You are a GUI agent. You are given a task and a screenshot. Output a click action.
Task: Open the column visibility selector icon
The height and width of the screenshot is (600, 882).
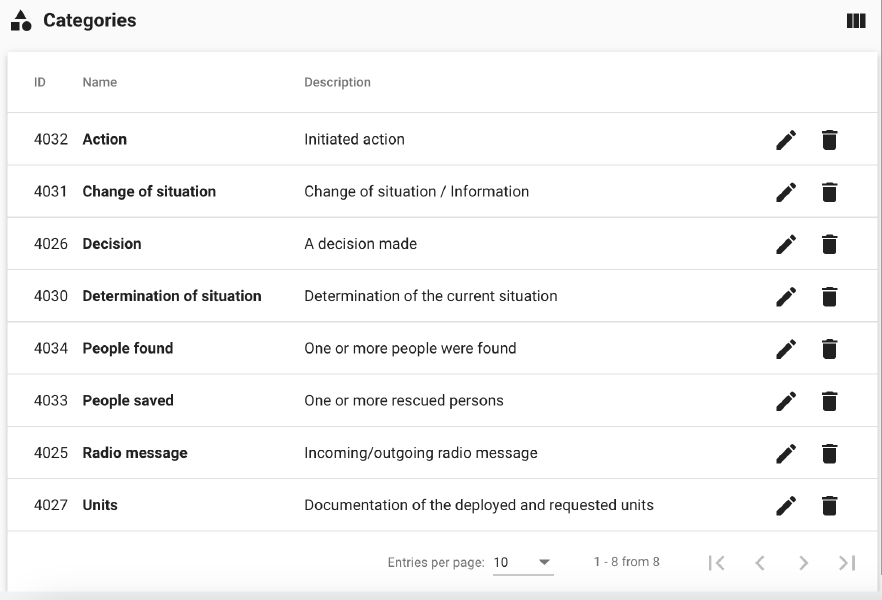coord(856,21)
